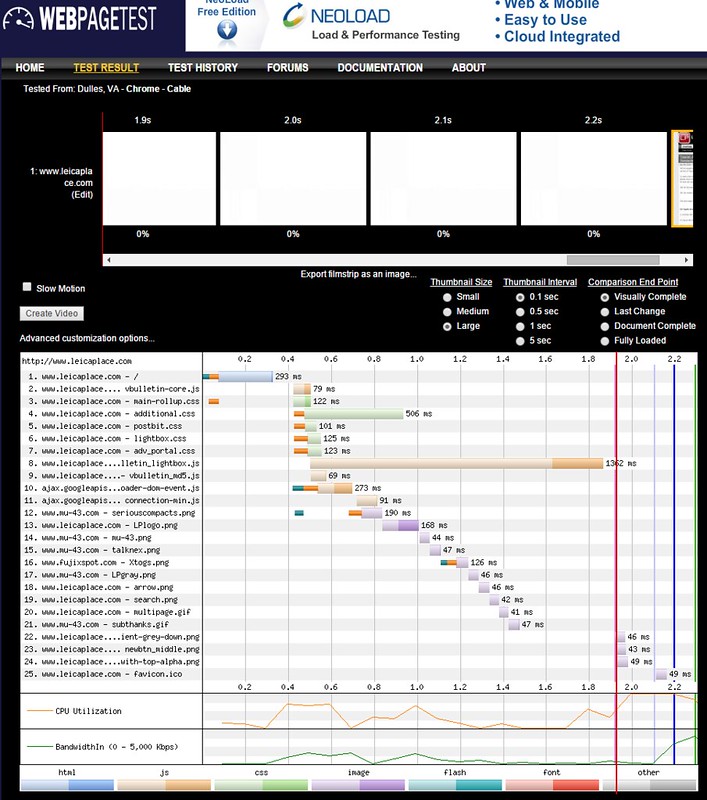This screenshot has width=707, height=800.
Task: Click the Thumbnail Size heading
Action: [461, 282]
